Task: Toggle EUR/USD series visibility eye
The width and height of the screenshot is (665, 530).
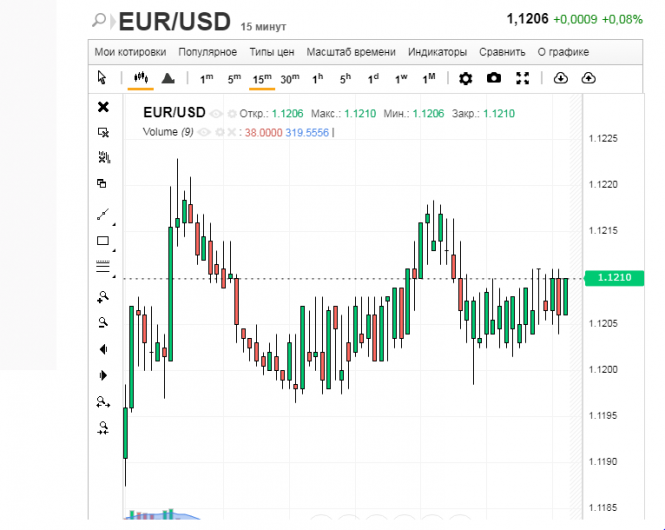Action: (x=216, y=114)
